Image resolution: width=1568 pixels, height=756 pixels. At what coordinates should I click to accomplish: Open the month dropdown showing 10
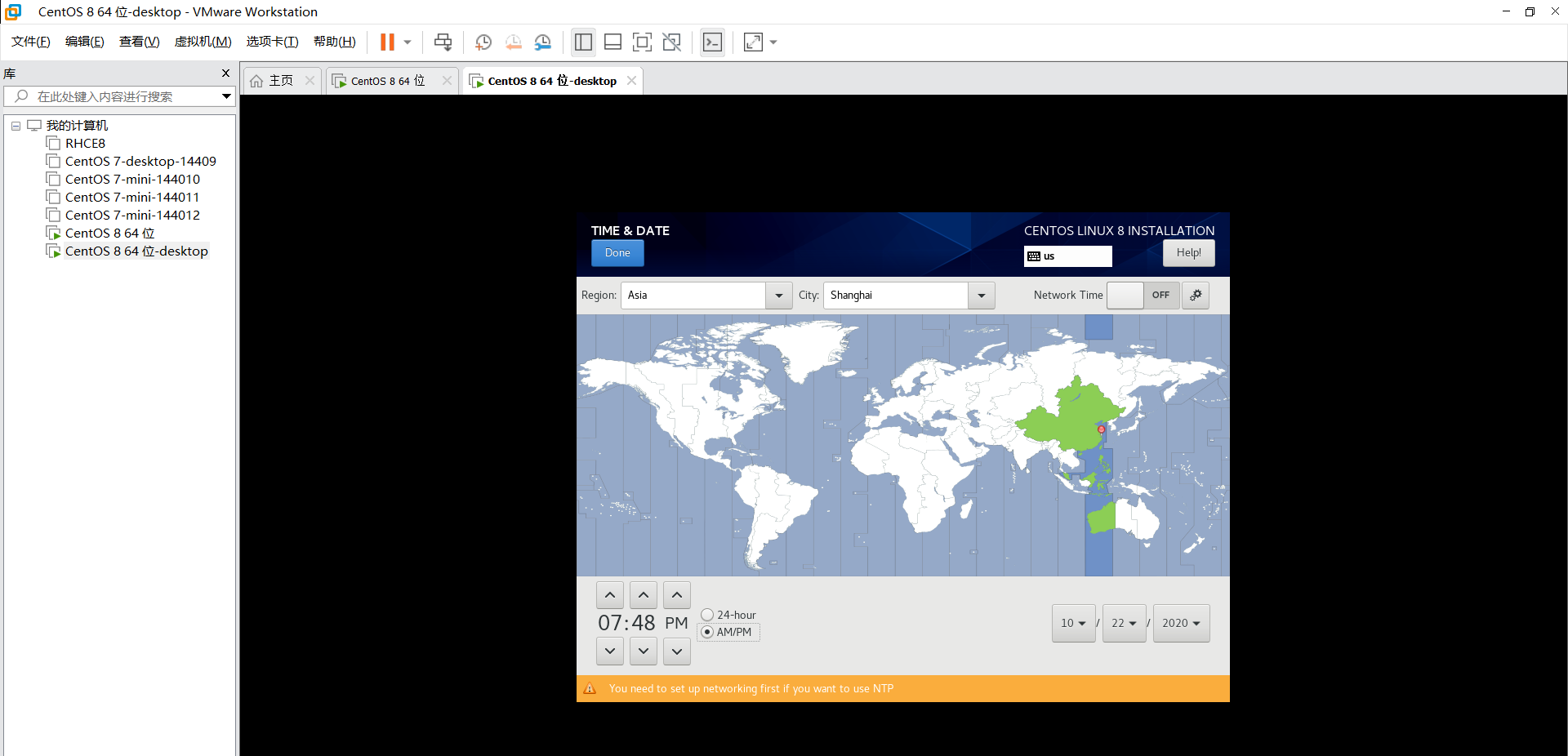[x=1073, y=623]
